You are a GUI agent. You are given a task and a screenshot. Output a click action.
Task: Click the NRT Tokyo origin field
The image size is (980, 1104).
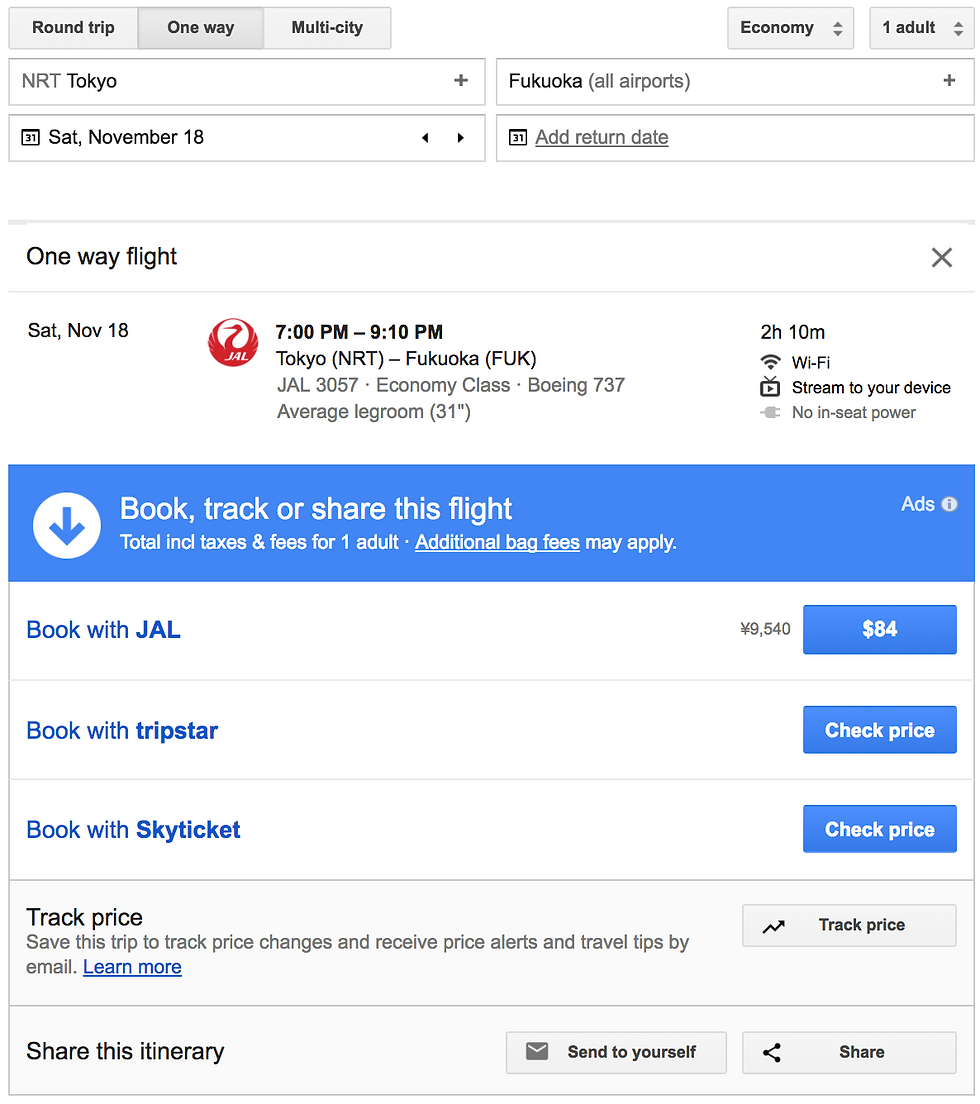(247, 82)
